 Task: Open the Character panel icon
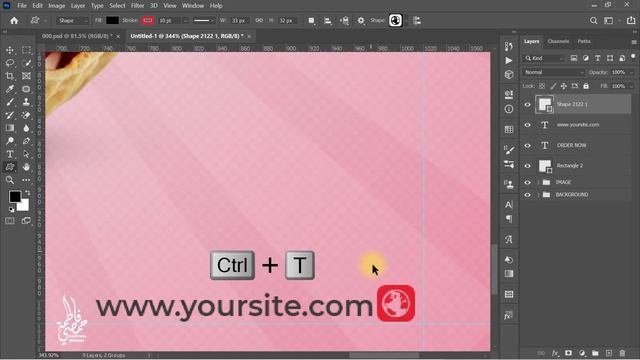pyautogui.click(x=509, y=204)
